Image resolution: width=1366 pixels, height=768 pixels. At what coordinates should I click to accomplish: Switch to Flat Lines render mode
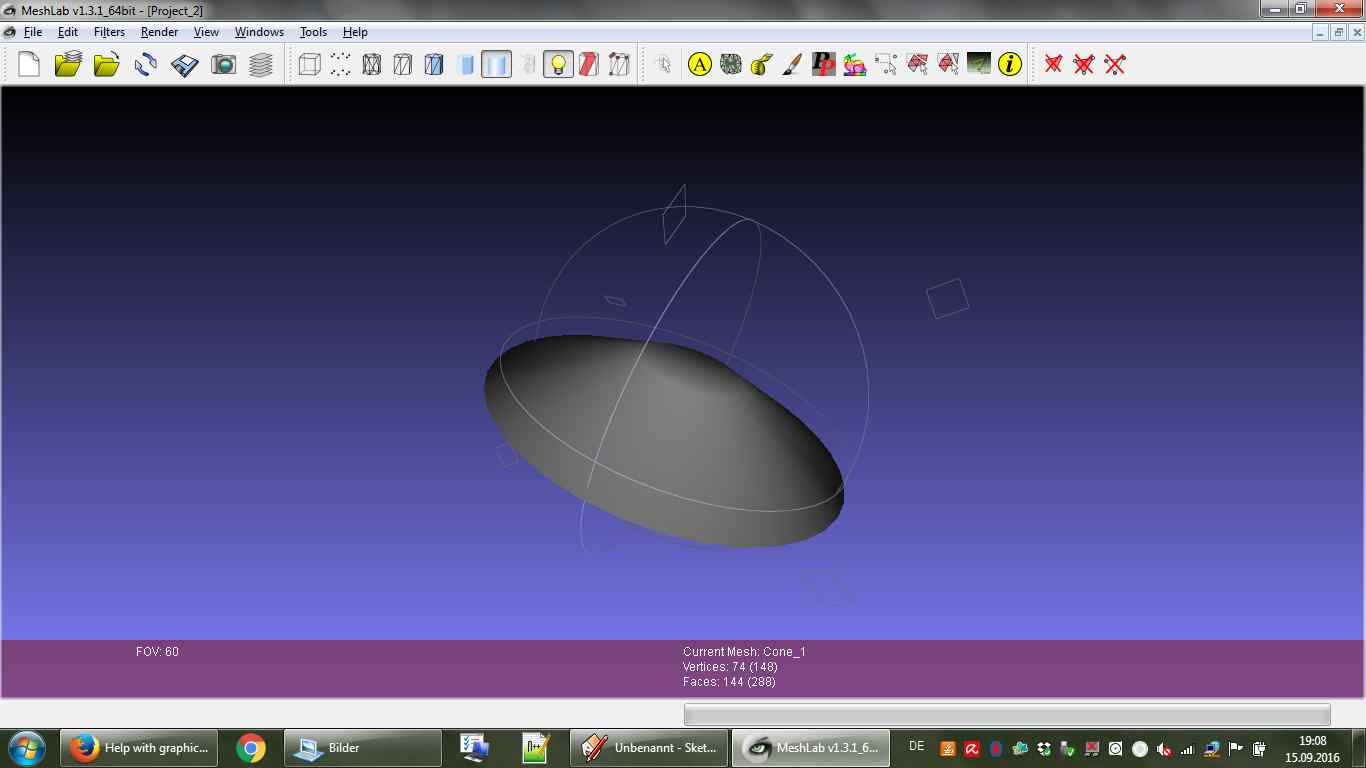pos(434,65)
